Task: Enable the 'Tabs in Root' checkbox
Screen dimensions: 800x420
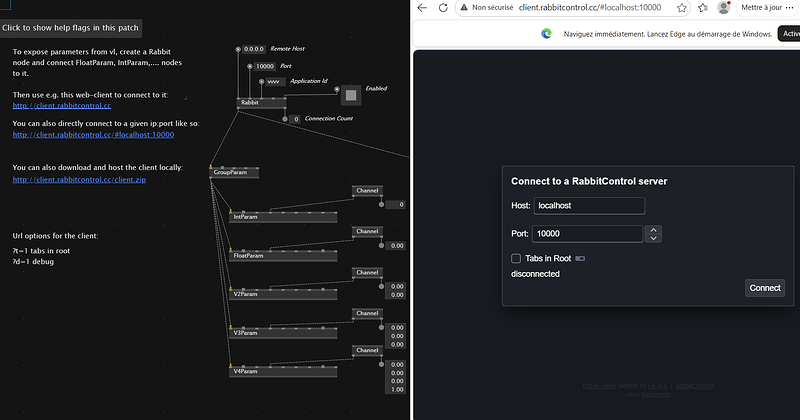Action: (516, 259)
